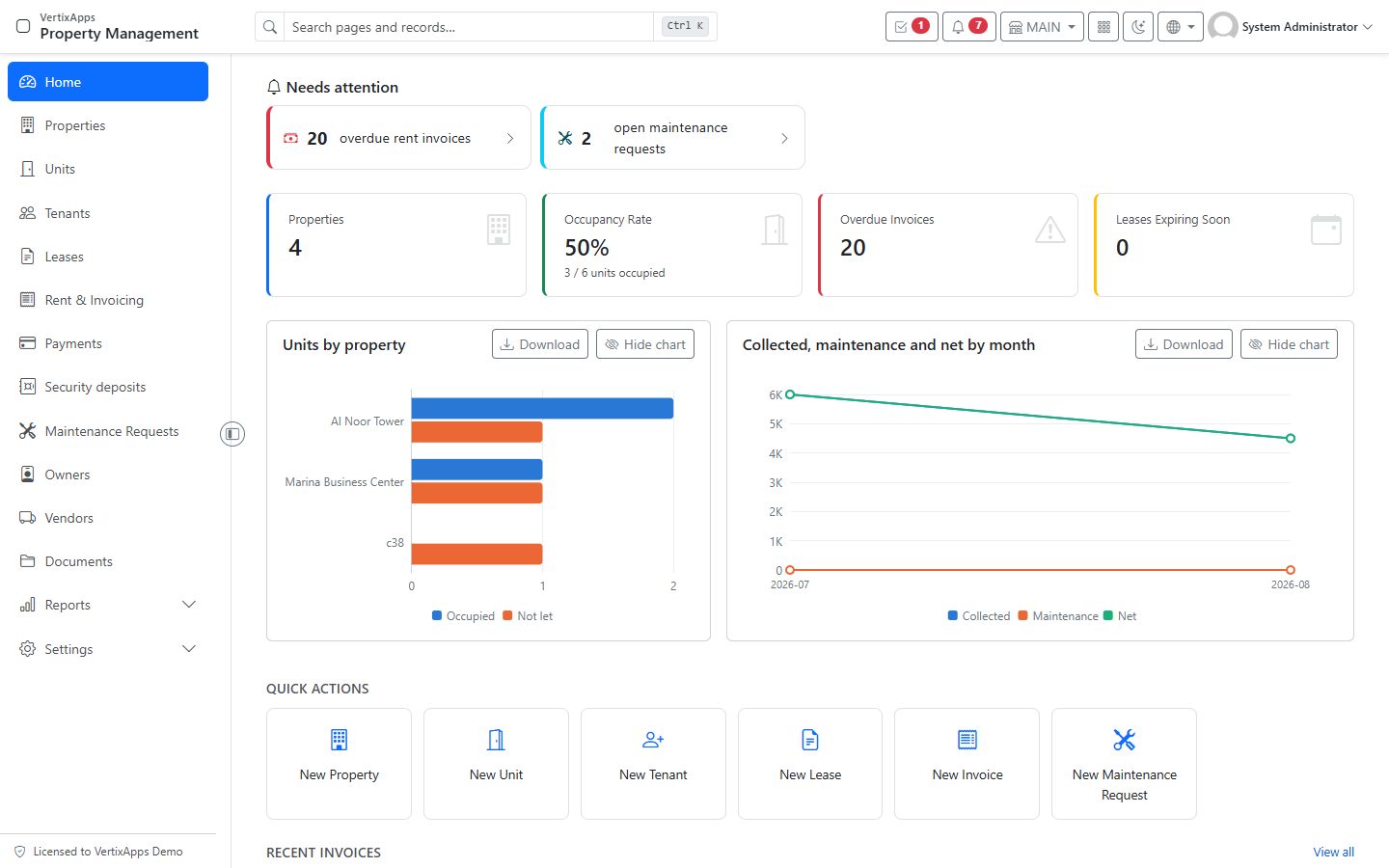The image size is (1389, 868).
Task: Go to Rent & Invoicing in sidebar
Action: [x=108, y=300]
